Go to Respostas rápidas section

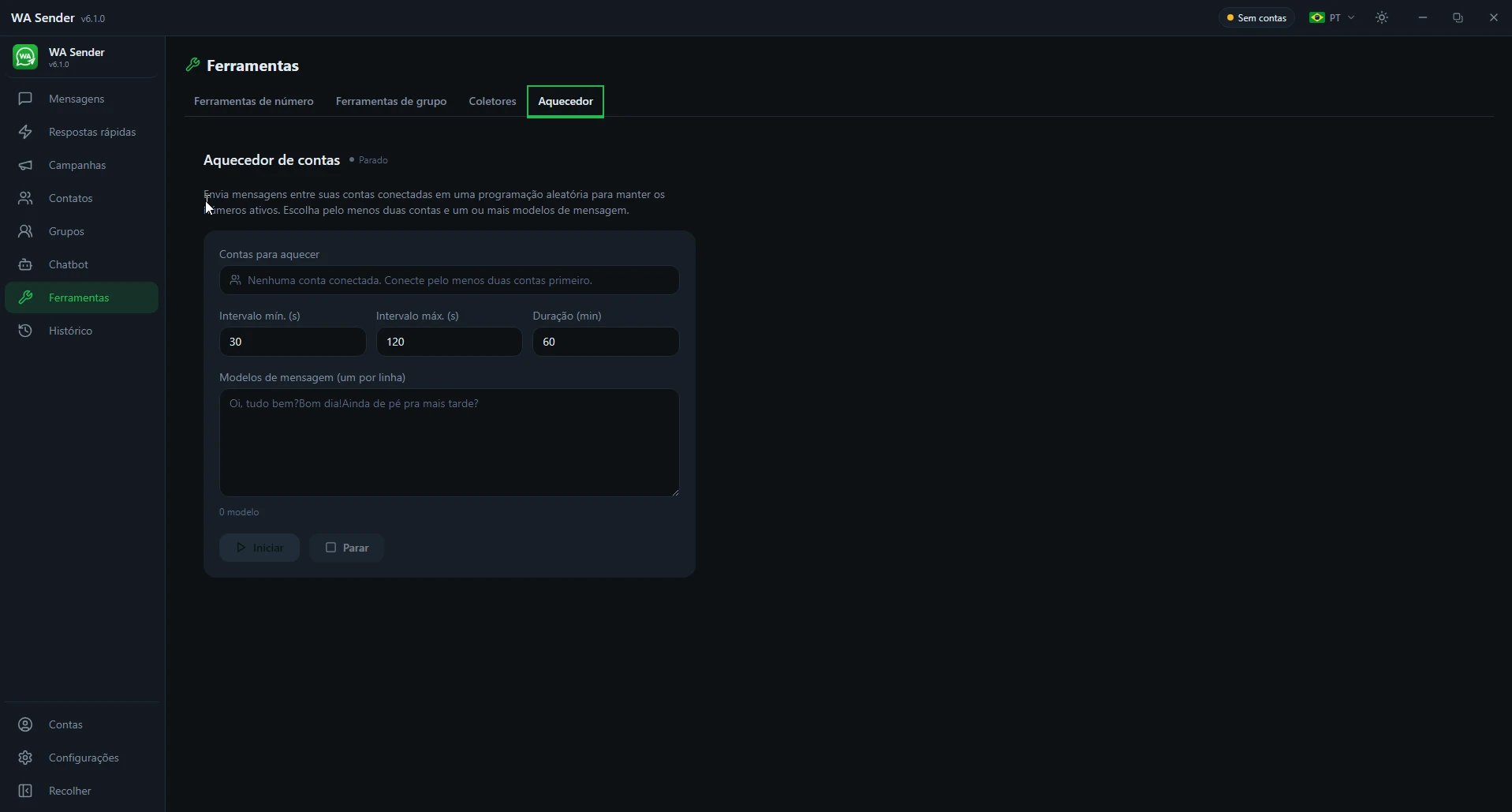pos(82,132)
